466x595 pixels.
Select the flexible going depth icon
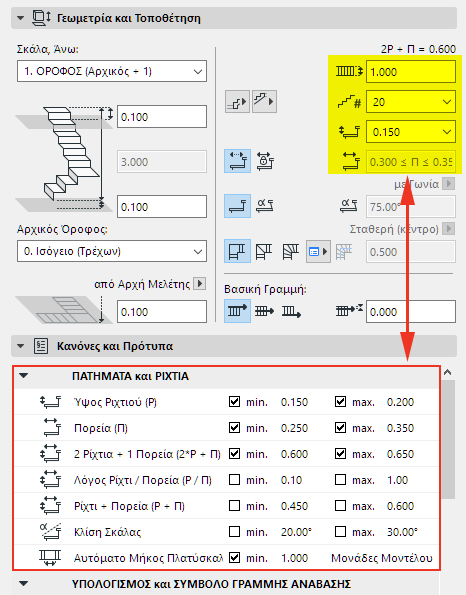237,161
